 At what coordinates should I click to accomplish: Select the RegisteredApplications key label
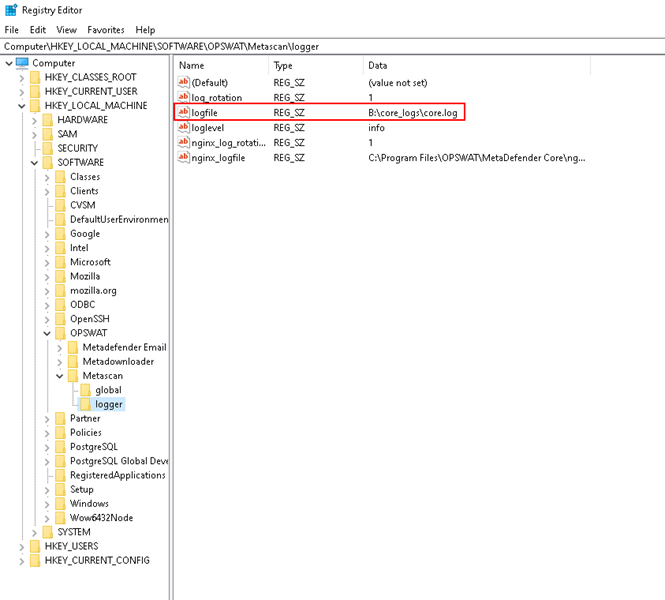(x=118, y=475)
